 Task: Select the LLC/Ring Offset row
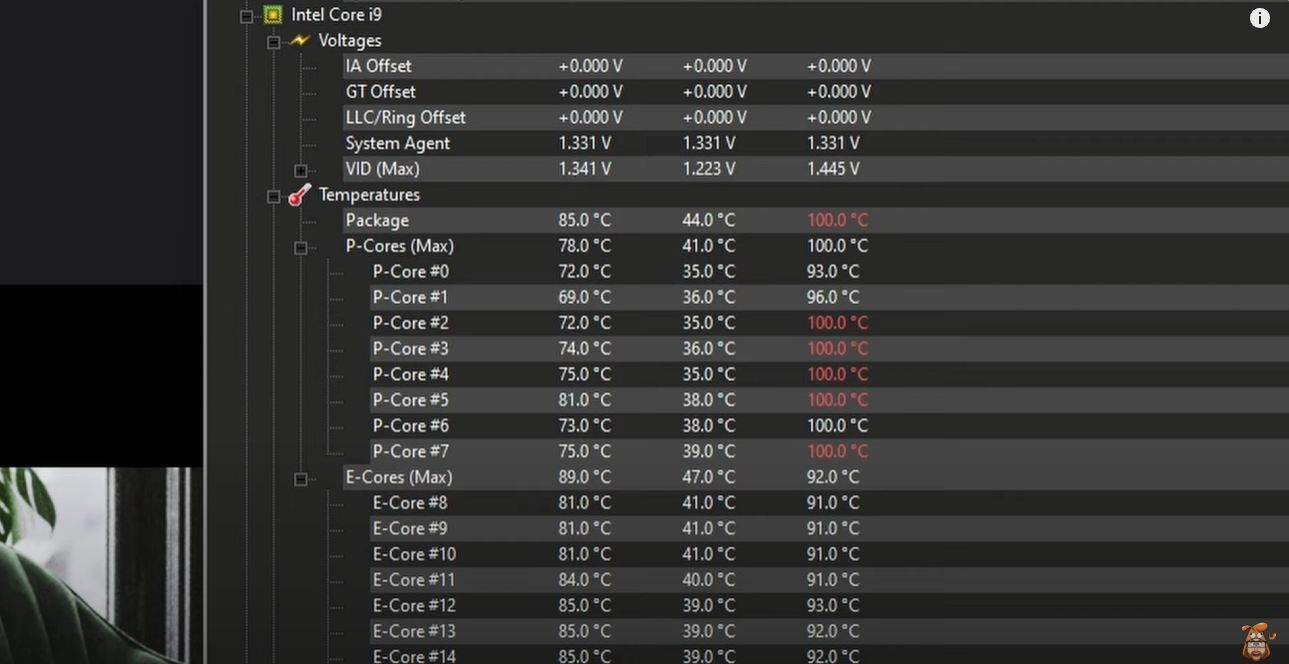click(x=814, y=118)
